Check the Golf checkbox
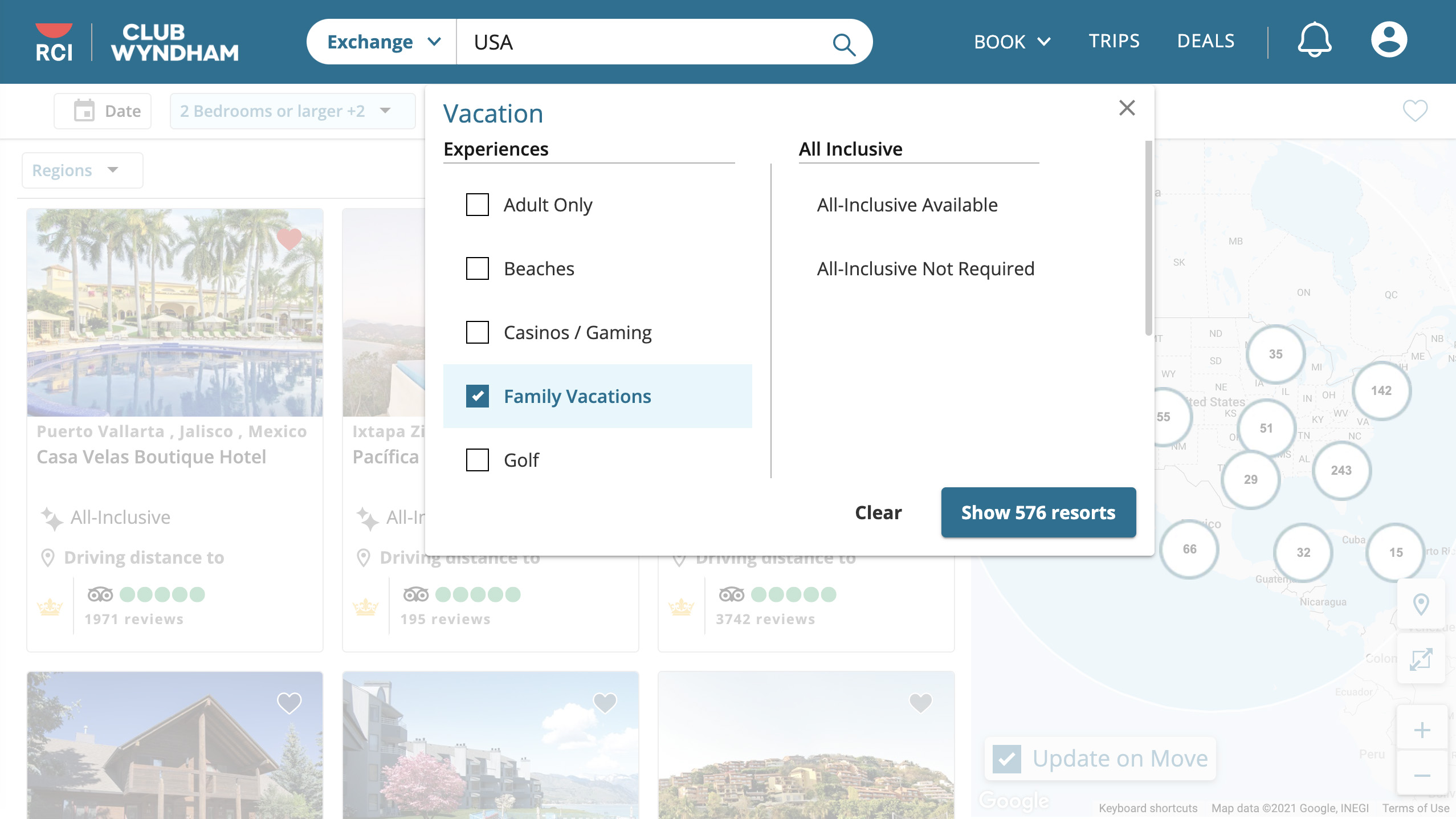1456x819 pixels. point(478,460)
